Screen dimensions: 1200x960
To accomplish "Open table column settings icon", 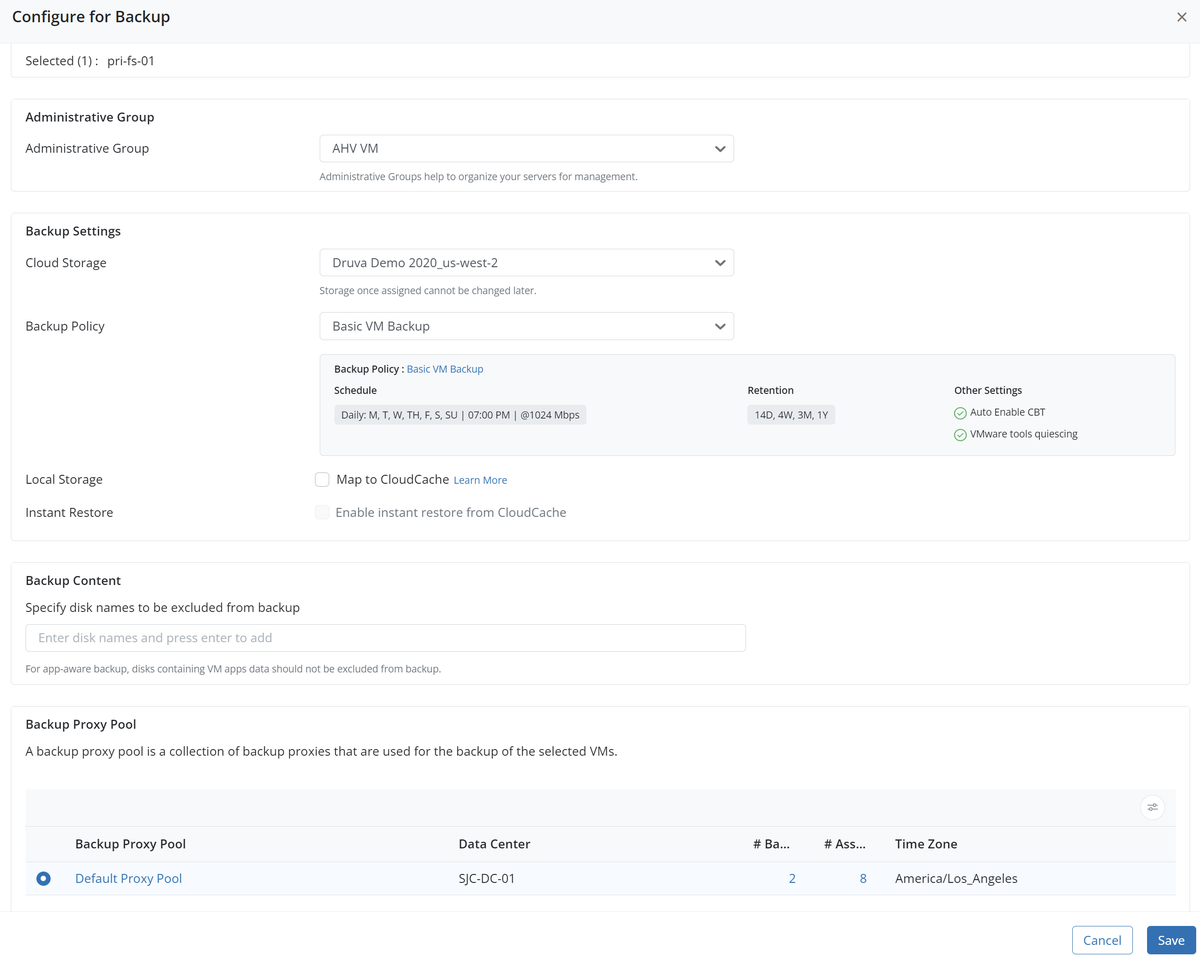I will coord(1152,807).
